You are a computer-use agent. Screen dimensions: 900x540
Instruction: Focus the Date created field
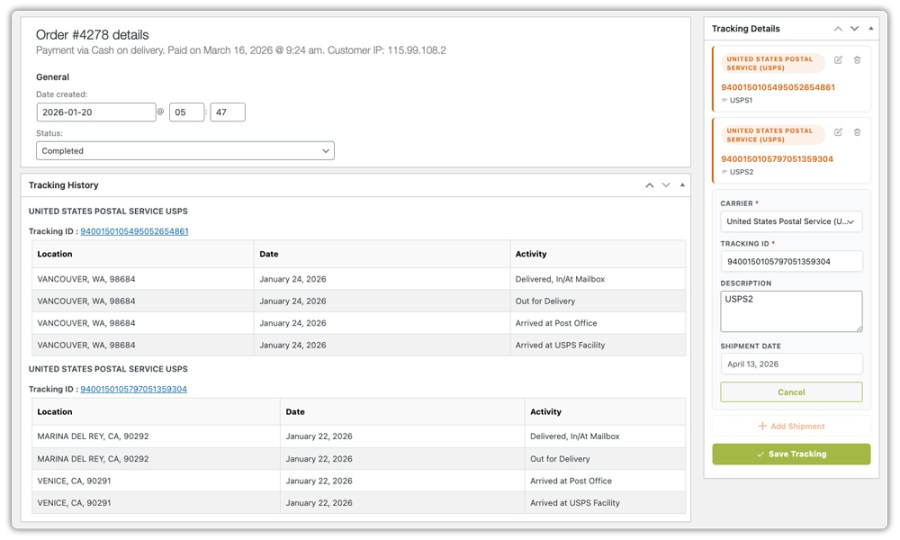(96, 113)
